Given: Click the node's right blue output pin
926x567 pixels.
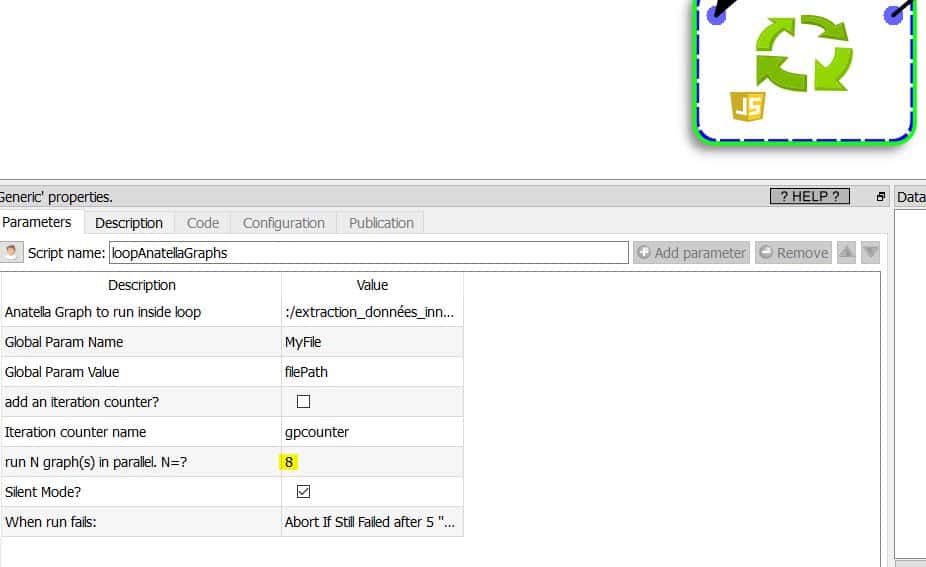Looking at the screenshot, I should (894, 14).
